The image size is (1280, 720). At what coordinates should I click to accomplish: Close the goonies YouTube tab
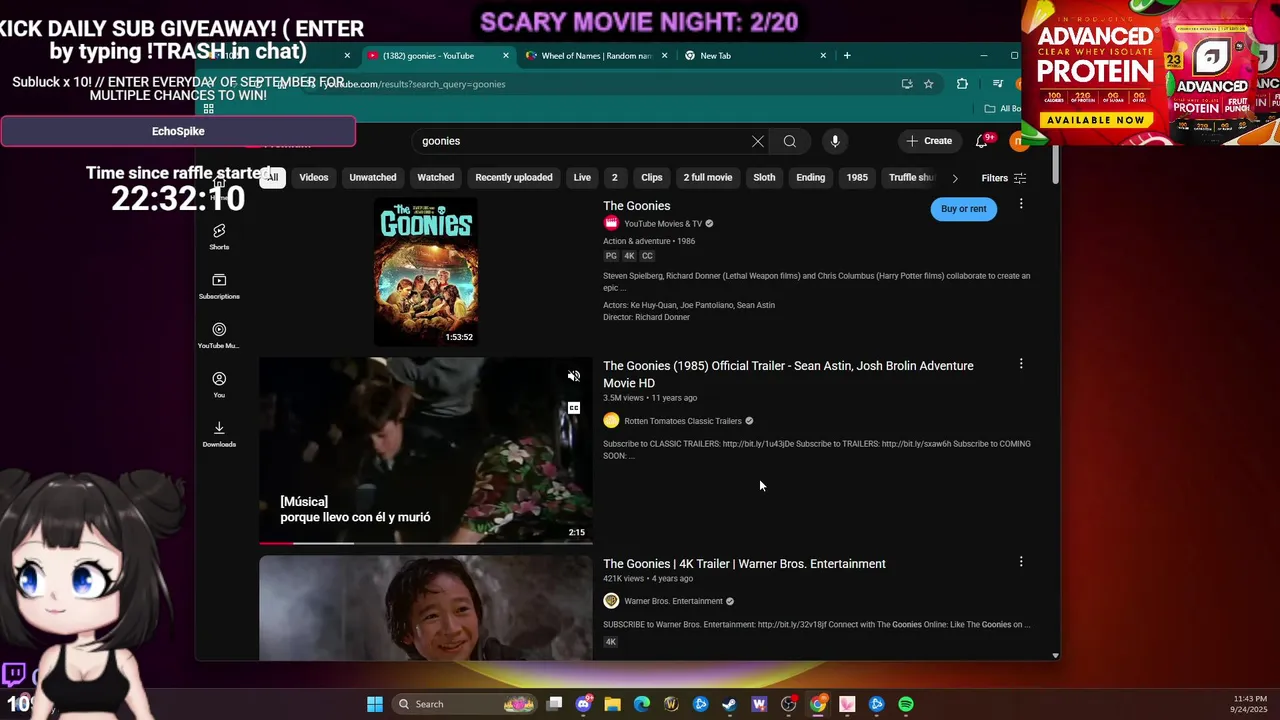tap(506, 56)
